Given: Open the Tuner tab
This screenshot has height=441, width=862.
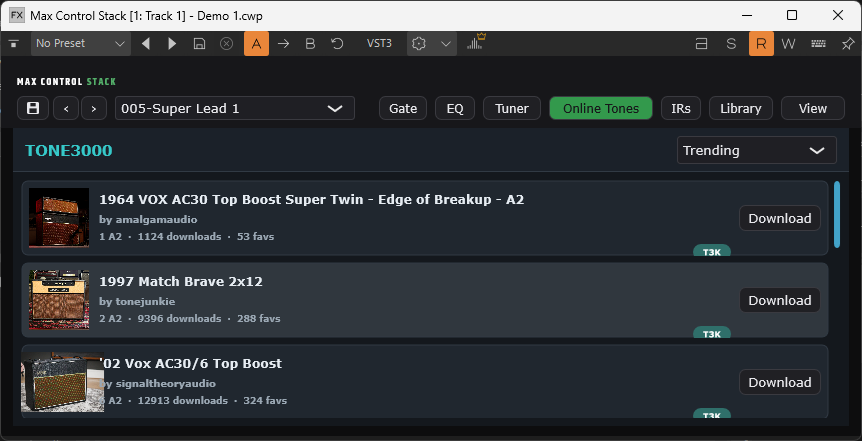Looking at the screenshot, I should click(x=512, y=108).
